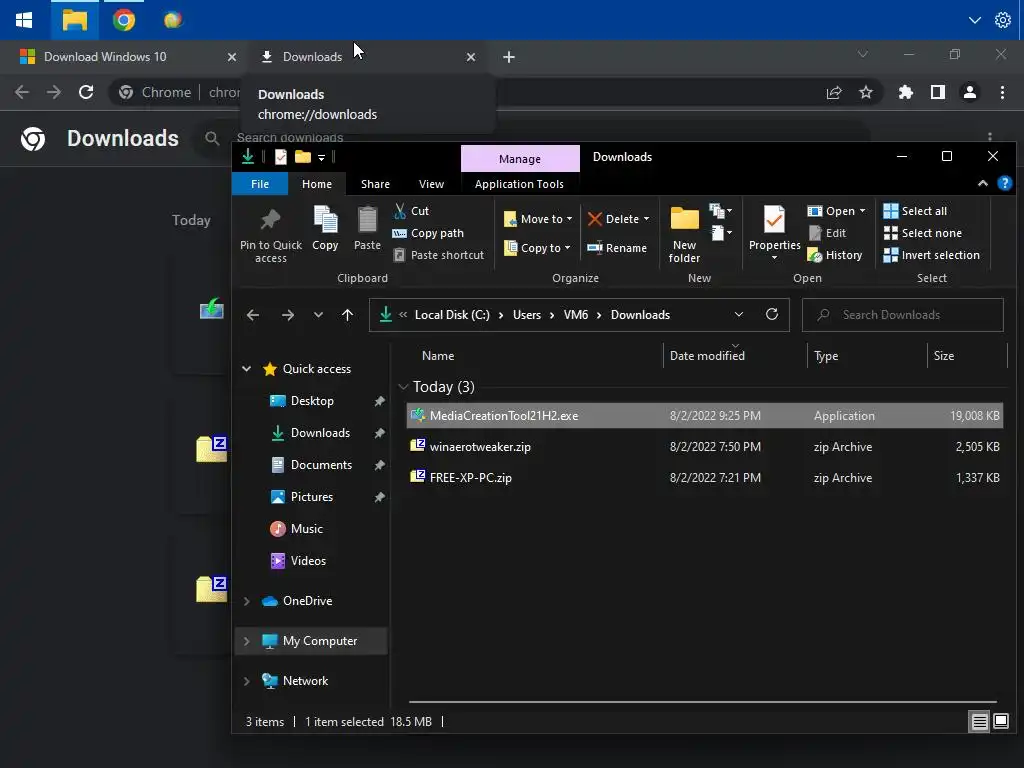Screen dimensions: 1024x768
Task: Collapse the Quick access tree node
Action: point(246,369)
